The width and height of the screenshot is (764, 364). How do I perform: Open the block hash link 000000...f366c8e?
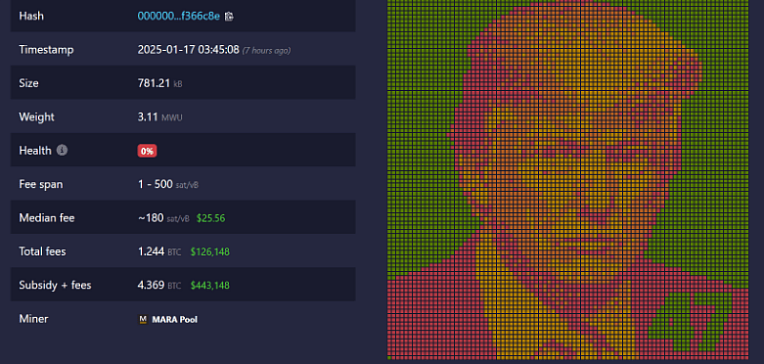click(178, 16)
